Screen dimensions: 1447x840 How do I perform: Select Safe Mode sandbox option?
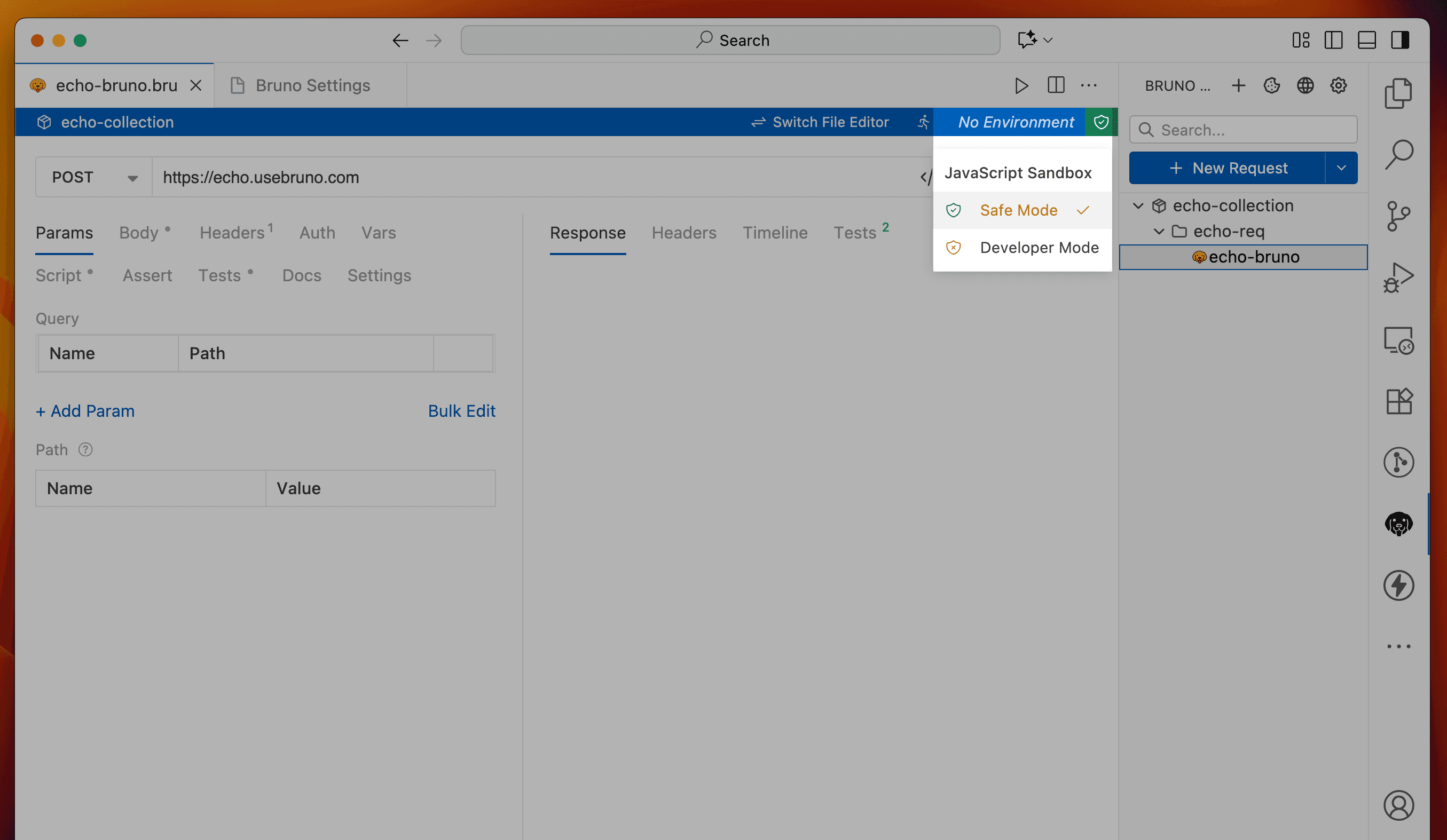coord(1018,210)
